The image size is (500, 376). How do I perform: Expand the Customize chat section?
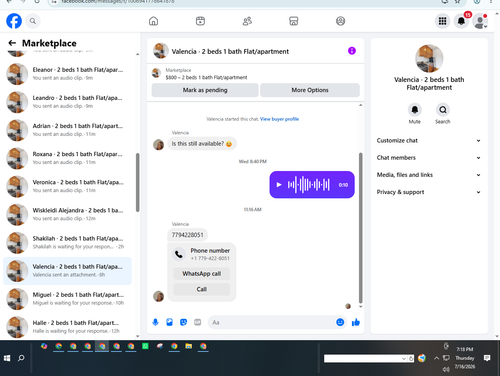(x=429, y=140)
